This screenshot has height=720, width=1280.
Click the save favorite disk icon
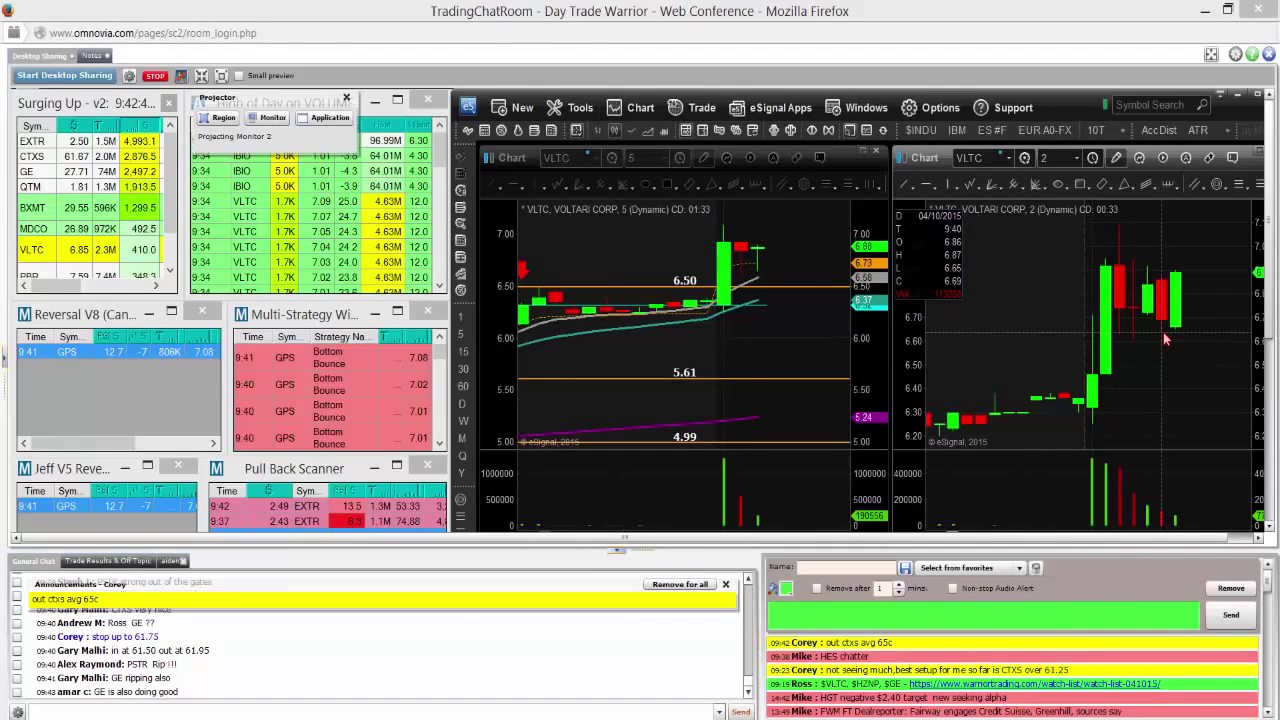tap(905, 568)
